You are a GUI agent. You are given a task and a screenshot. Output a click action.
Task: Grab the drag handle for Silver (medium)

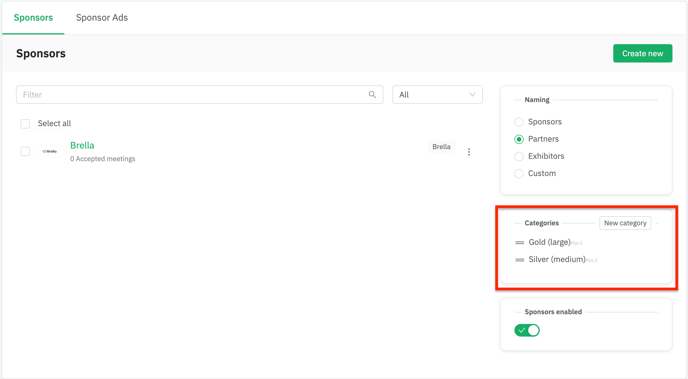click(x=520, y=260)
